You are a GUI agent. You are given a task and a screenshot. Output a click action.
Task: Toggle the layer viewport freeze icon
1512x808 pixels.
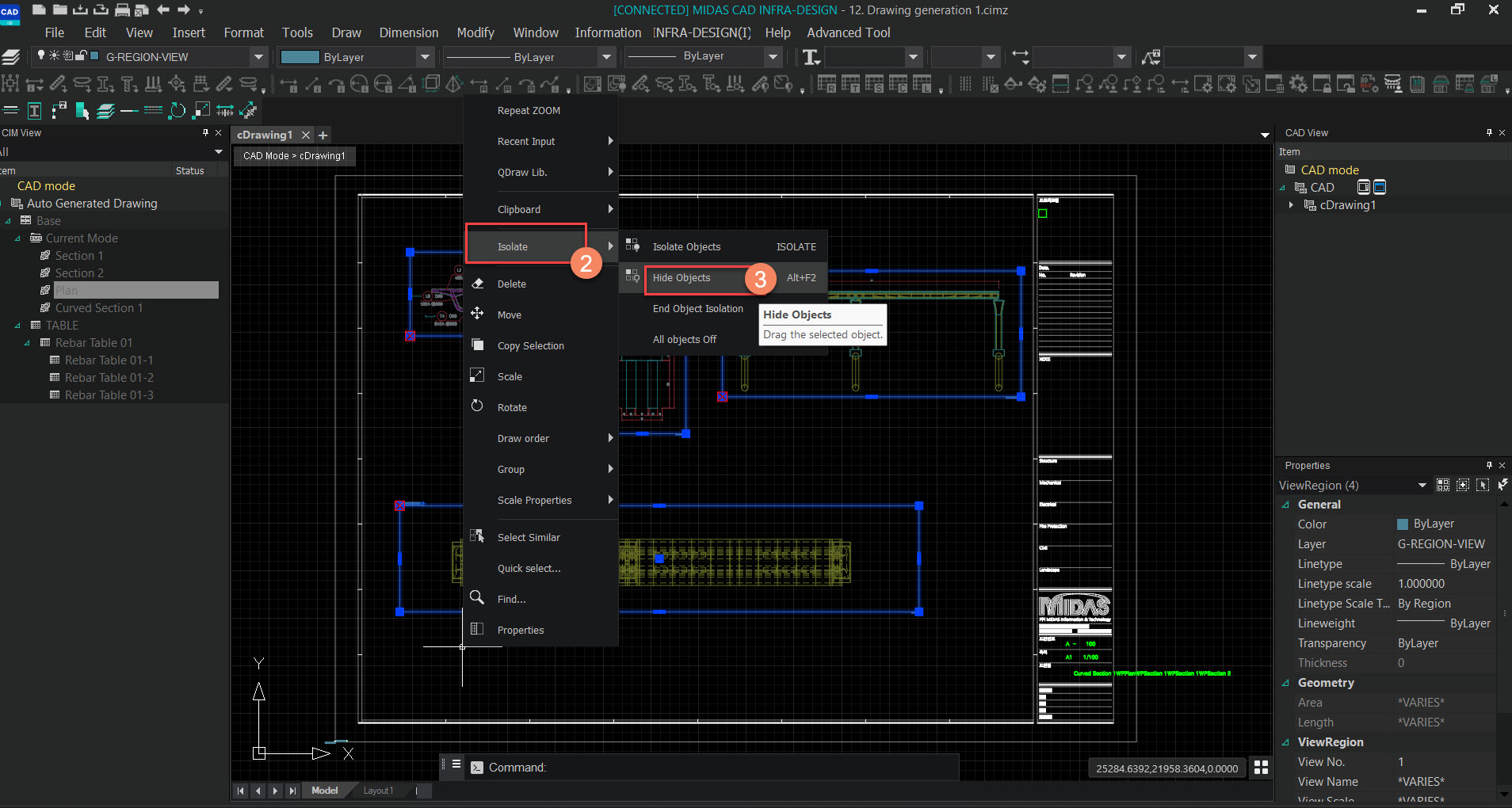(68, 55)
